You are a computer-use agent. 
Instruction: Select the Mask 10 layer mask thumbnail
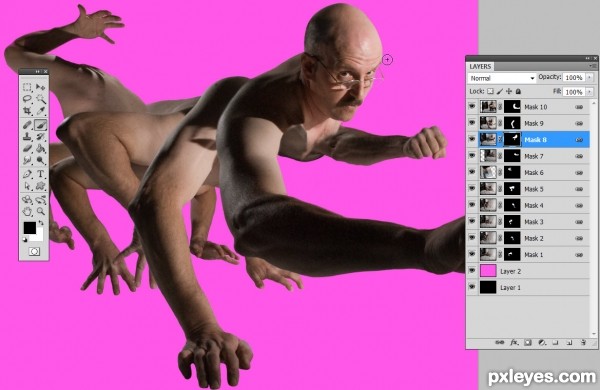tap(512, 106)
